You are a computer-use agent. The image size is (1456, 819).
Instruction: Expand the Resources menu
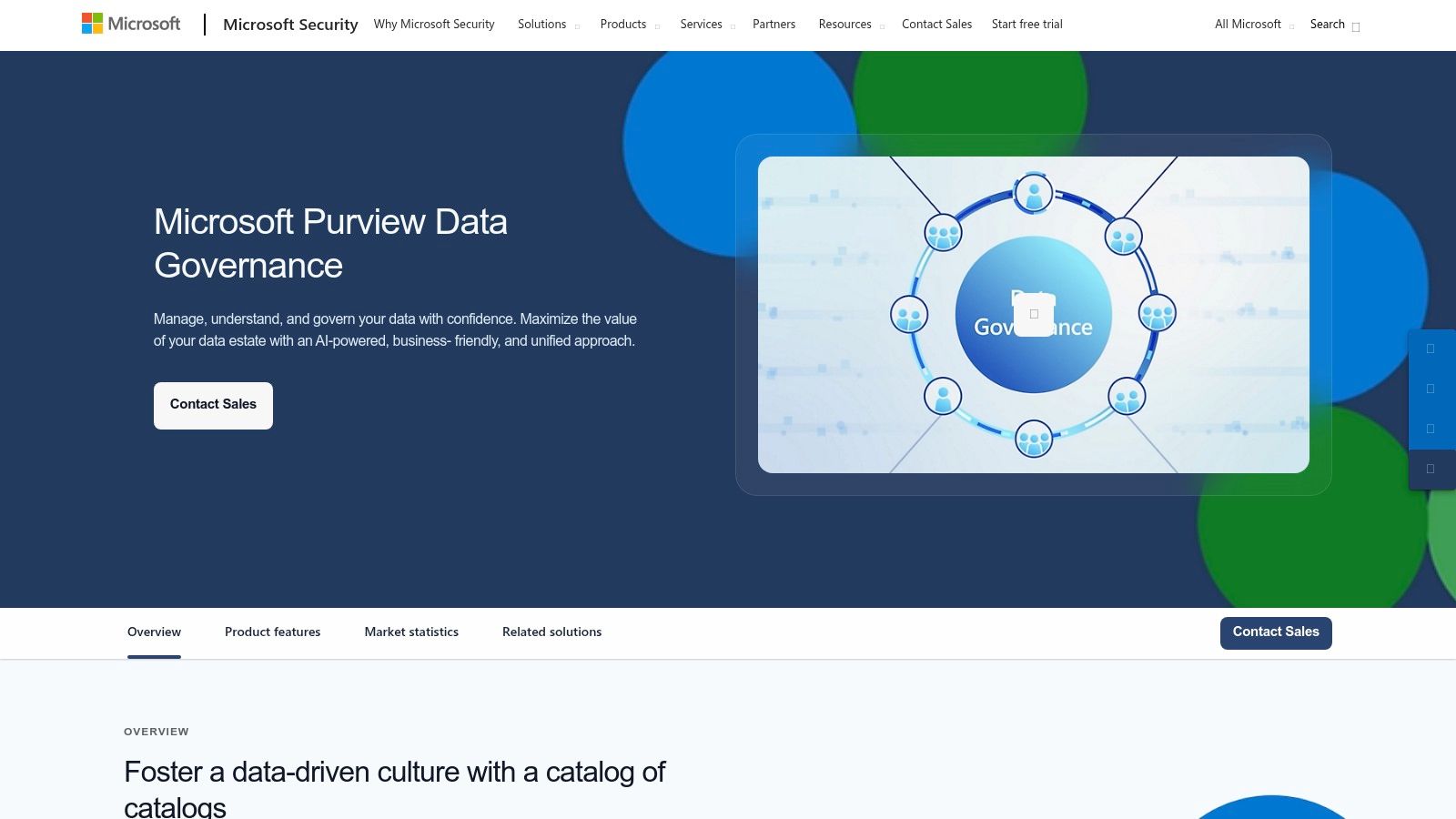pyautogui.click(x=851, y=25)
